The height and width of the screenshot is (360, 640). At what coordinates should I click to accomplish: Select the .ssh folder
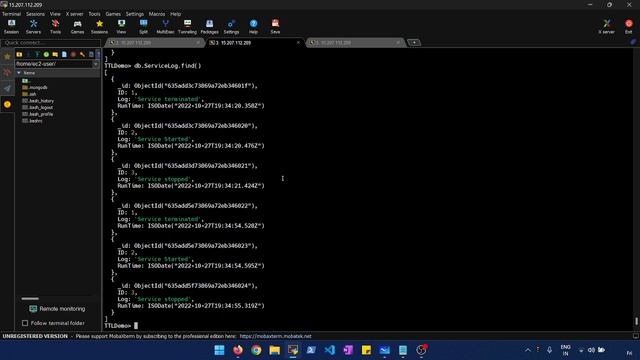pyautogui.click(x=29, y=94)
